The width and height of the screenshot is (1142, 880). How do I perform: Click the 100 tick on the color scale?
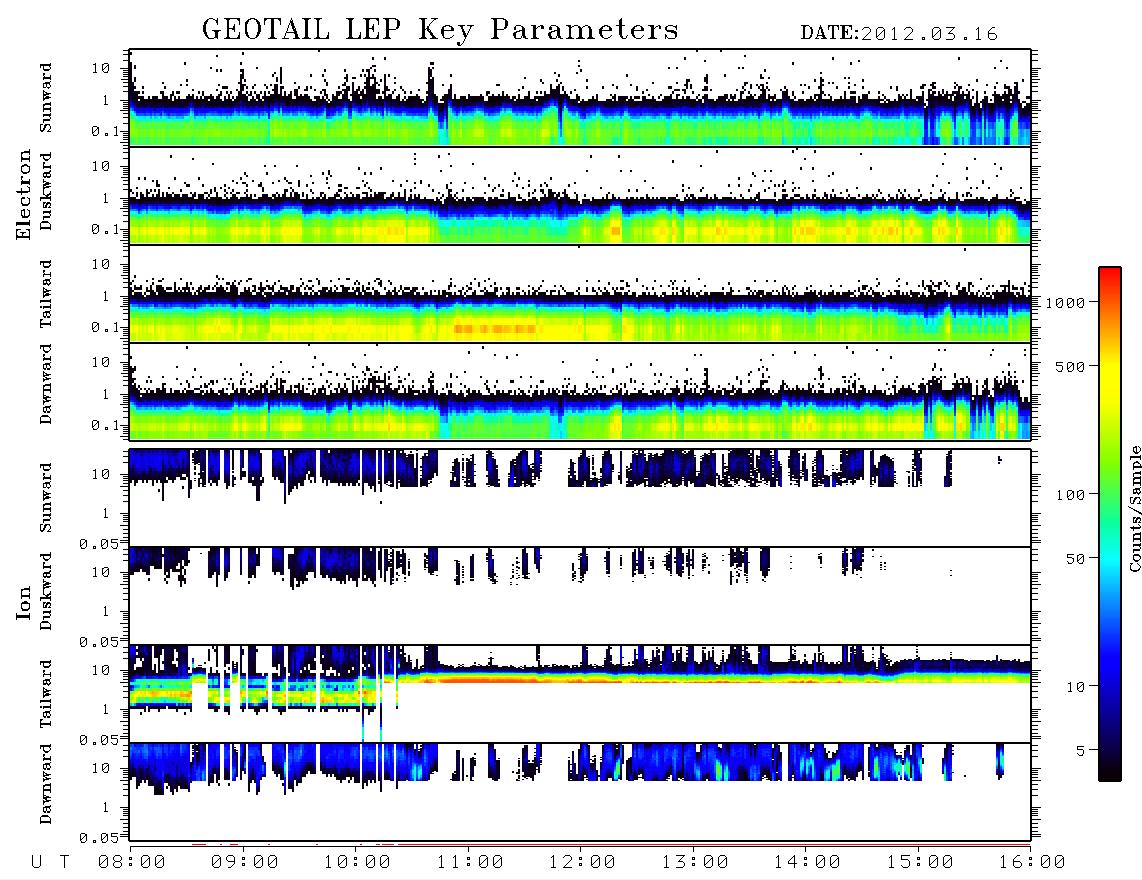1070,495
